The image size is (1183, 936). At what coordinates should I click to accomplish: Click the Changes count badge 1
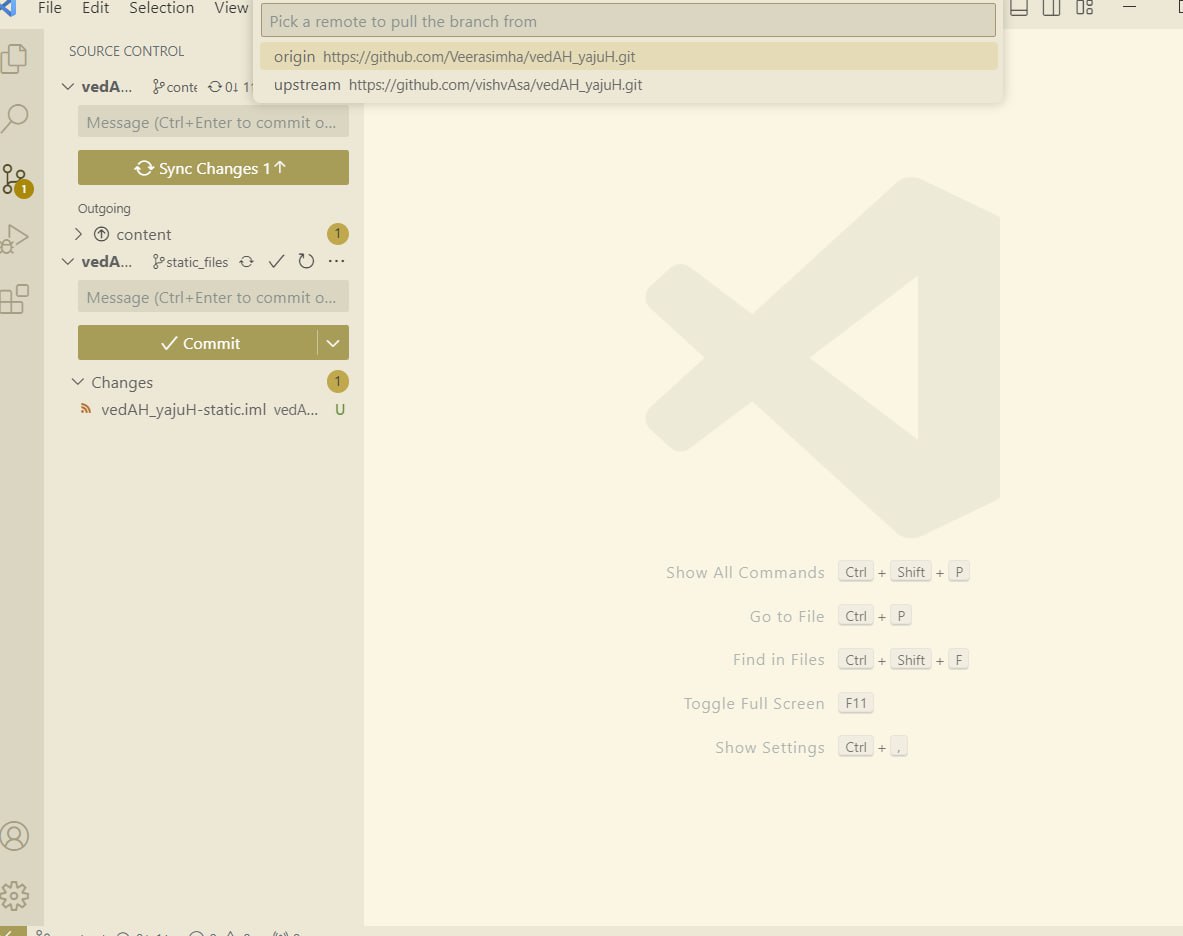338,382
